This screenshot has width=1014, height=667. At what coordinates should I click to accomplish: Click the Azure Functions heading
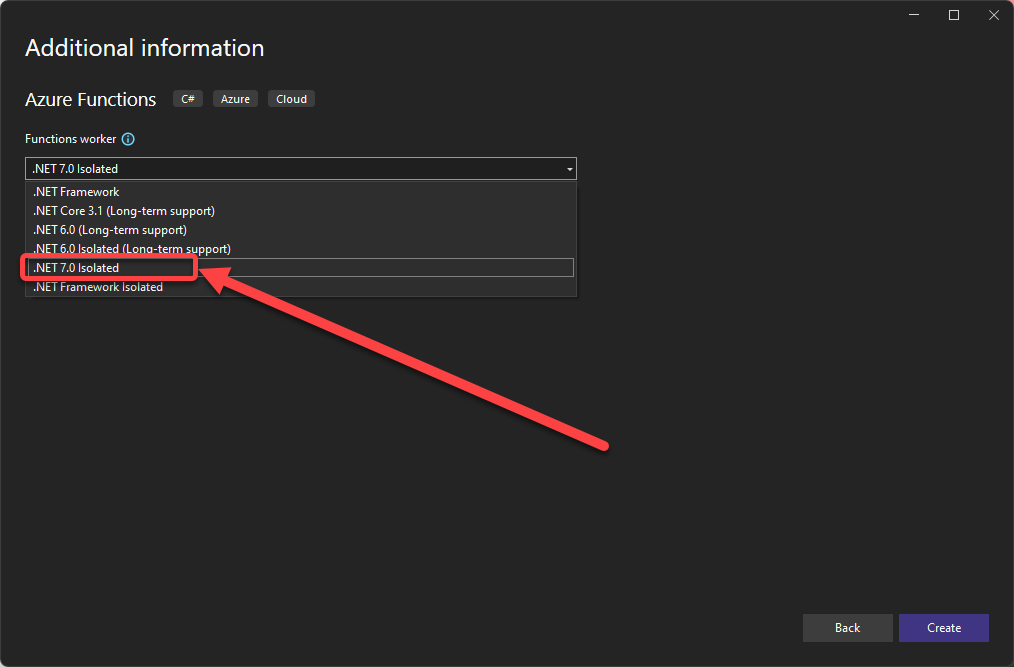[91, 100]
